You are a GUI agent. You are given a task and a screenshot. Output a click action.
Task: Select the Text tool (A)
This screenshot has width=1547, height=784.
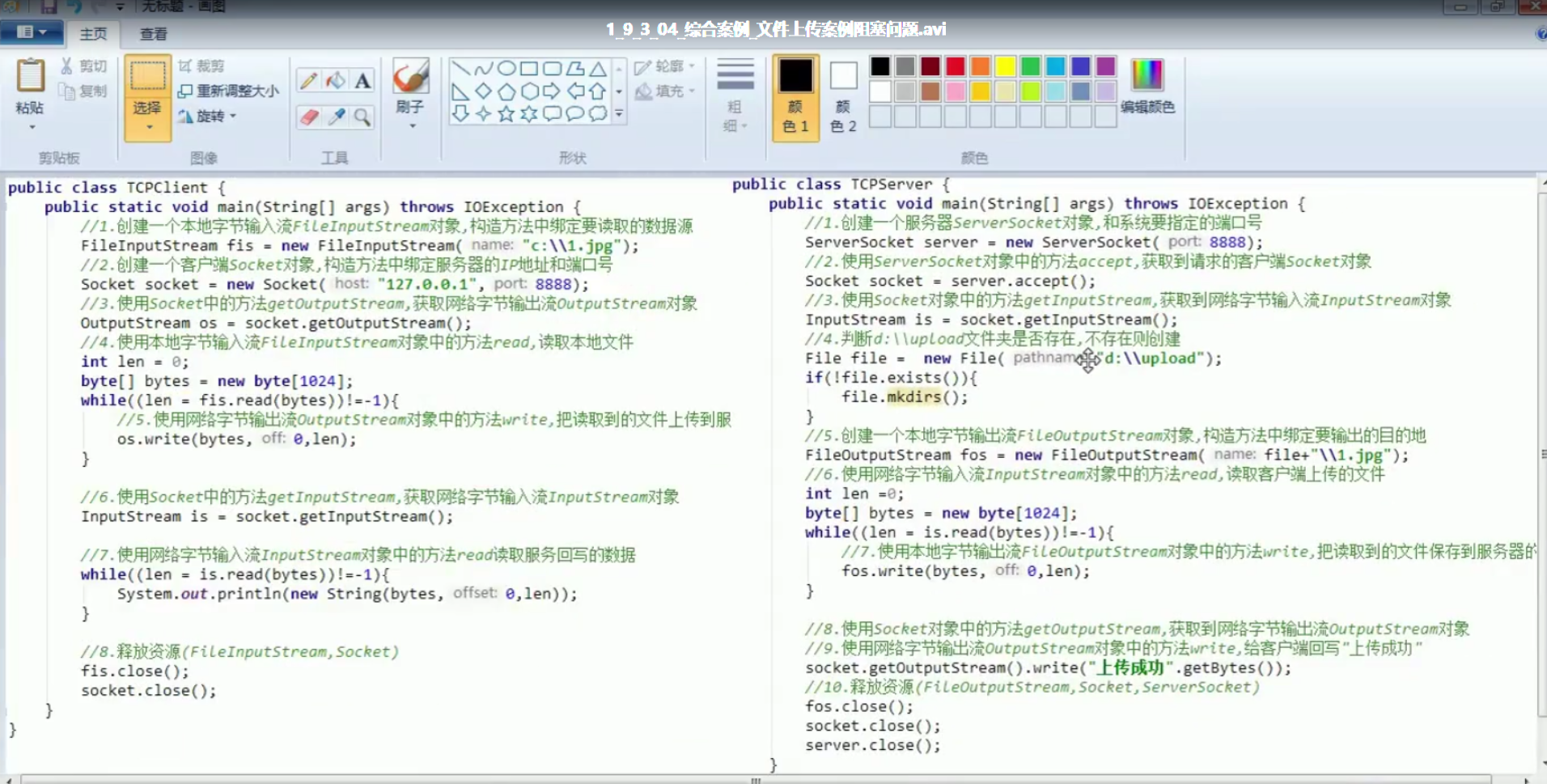362,80
